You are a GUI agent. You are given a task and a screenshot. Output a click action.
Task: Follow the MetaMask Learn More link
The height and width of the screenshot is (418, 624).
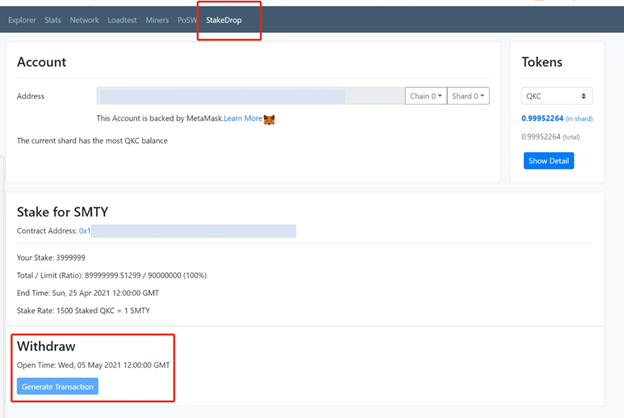click(243, 118)
